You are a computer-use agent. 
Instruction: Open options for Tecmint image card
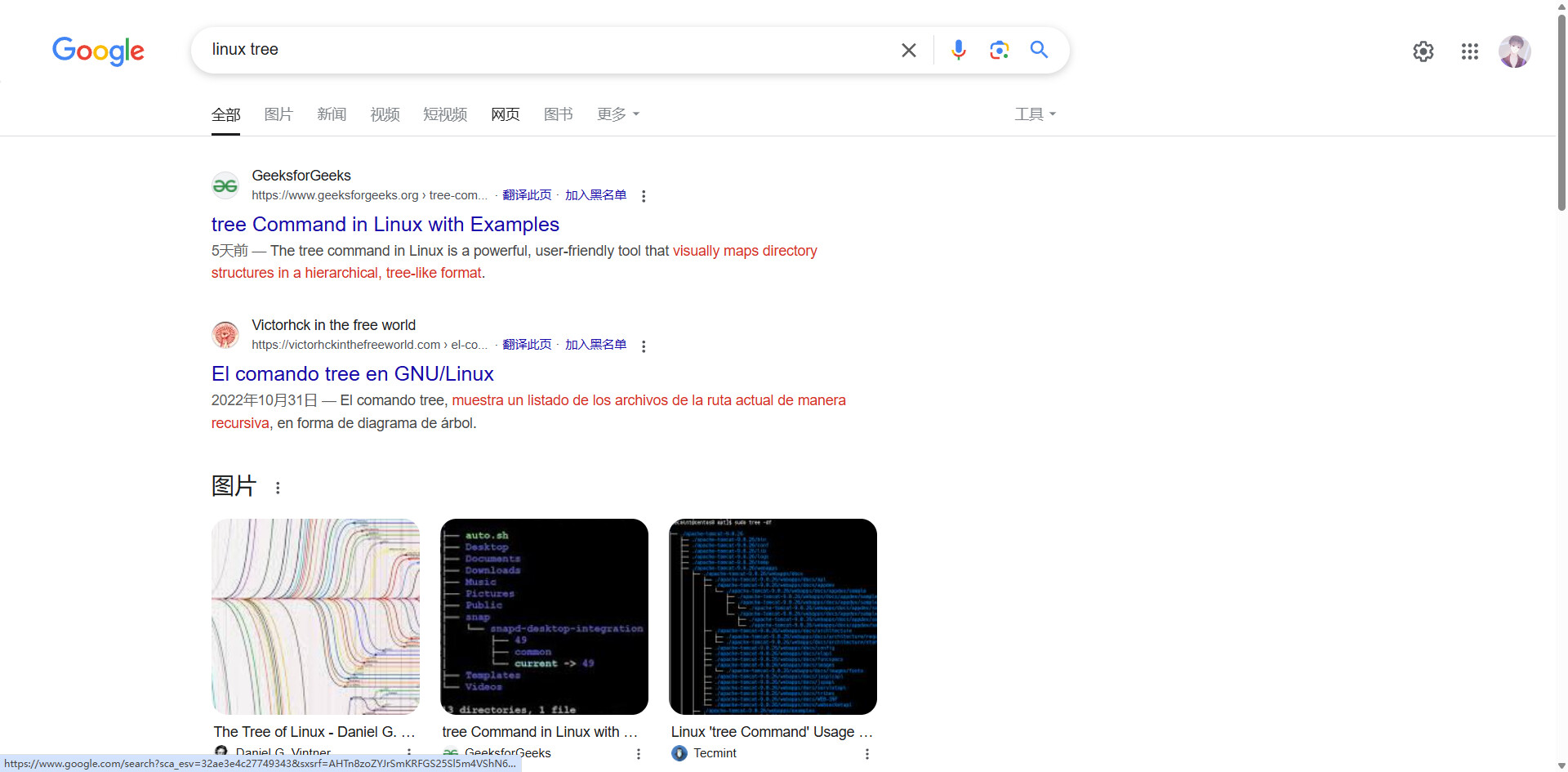(867, 754)
